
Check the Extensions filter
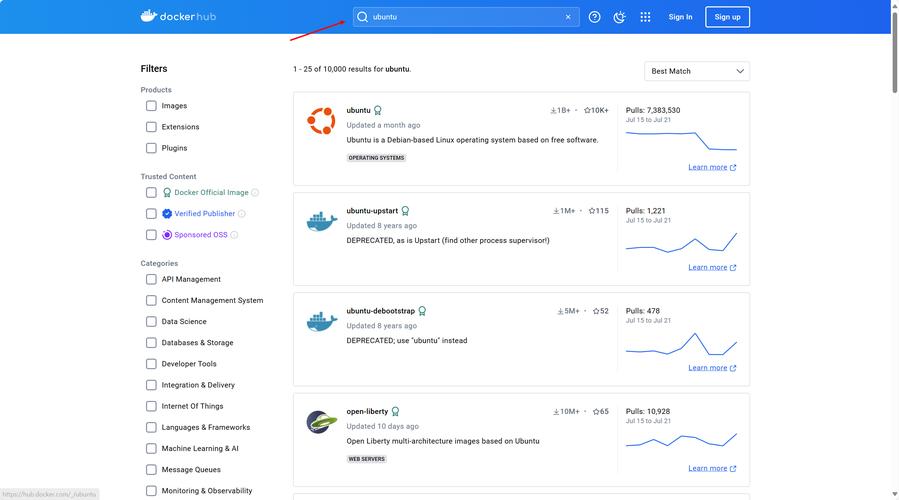pos(151,127)
